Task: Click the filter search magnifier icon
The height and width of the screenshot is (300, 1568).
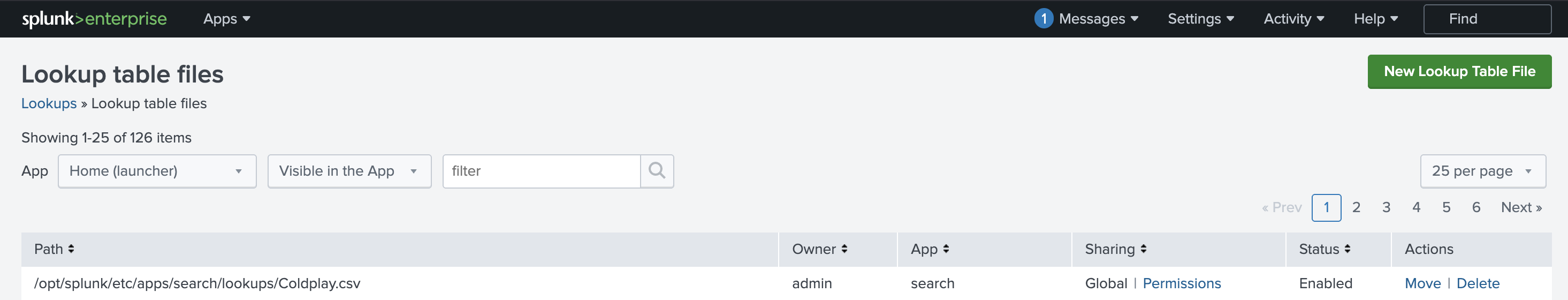Action: coord(656,171)
